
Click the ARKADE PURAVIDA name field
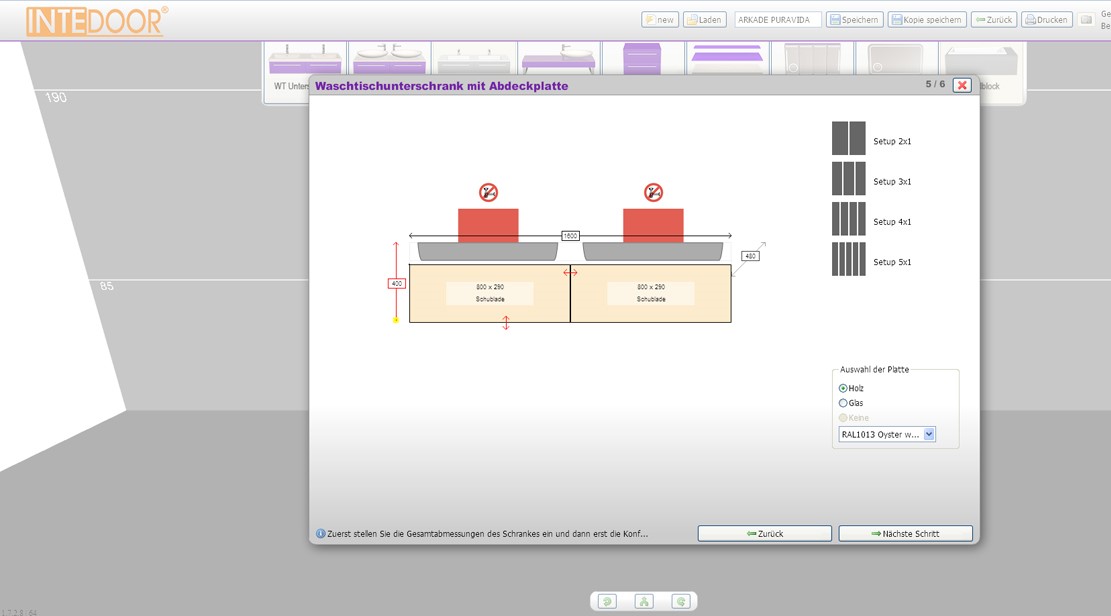pos(777,20)
